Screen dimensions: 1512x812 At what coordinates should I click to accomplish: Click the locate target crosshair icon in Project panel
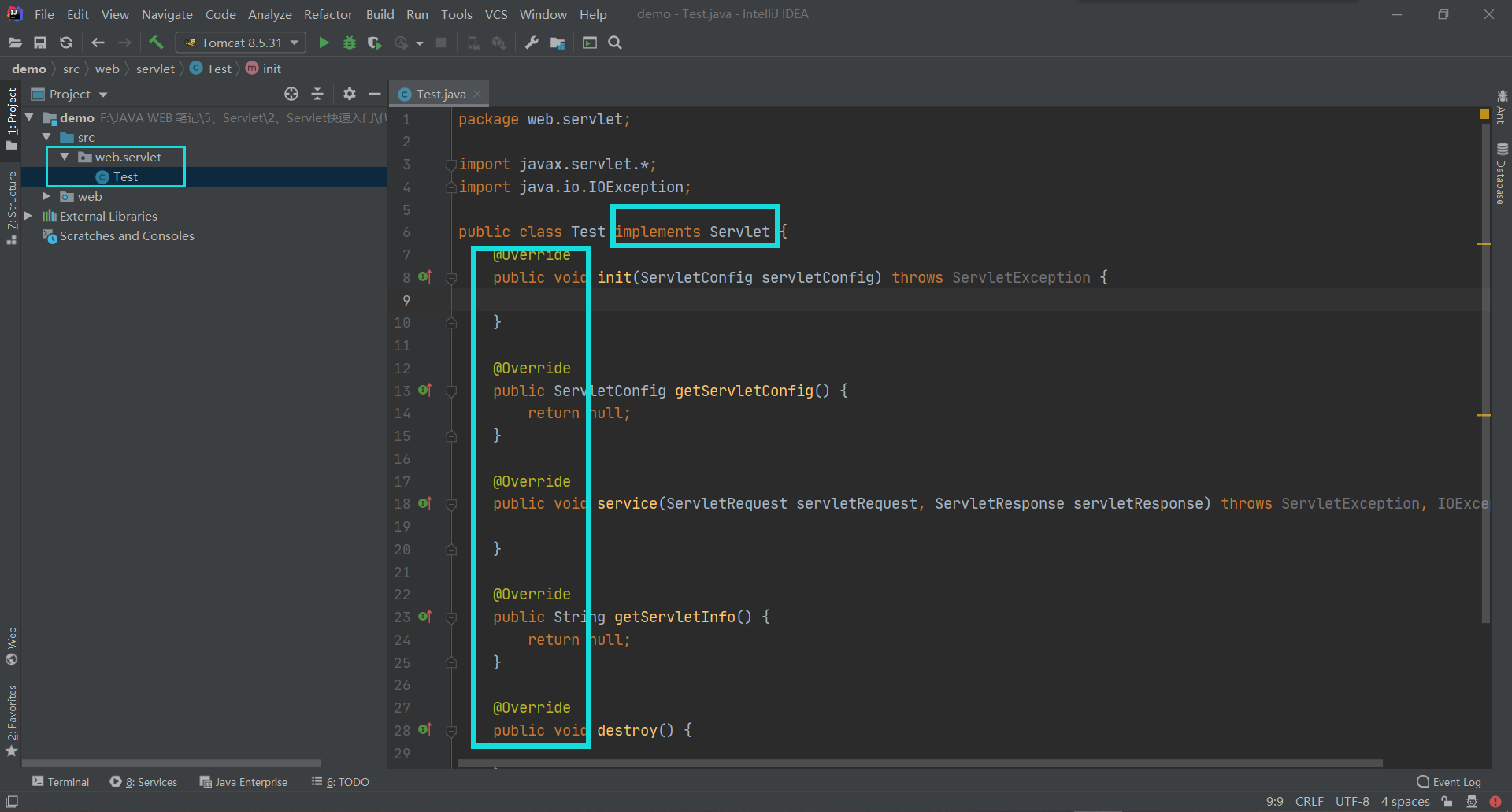[x=291, y=94]
